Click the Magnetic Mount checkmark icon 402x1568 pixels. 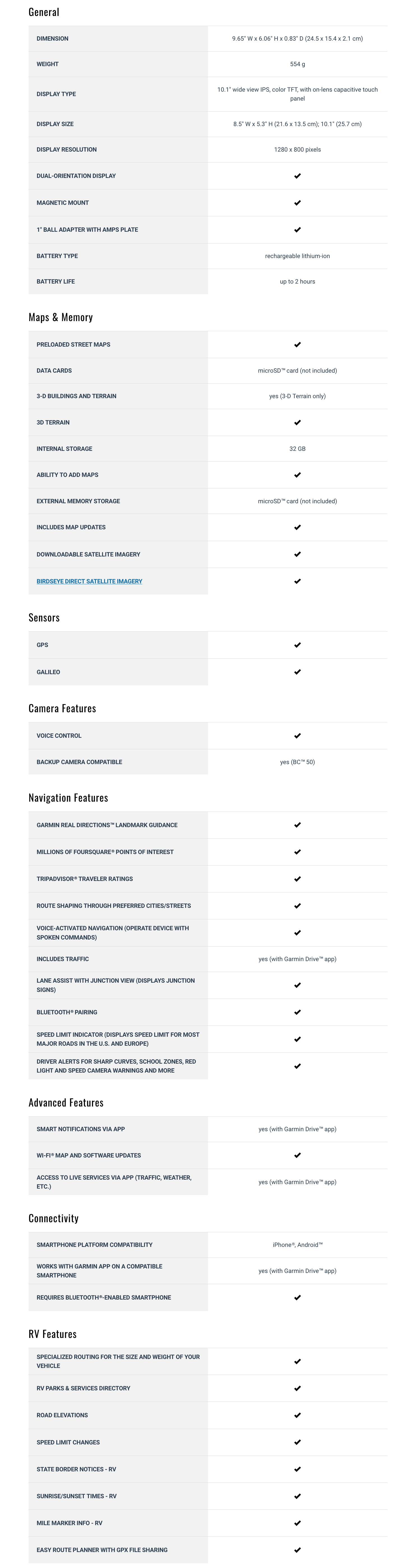[x=297, y=203]
